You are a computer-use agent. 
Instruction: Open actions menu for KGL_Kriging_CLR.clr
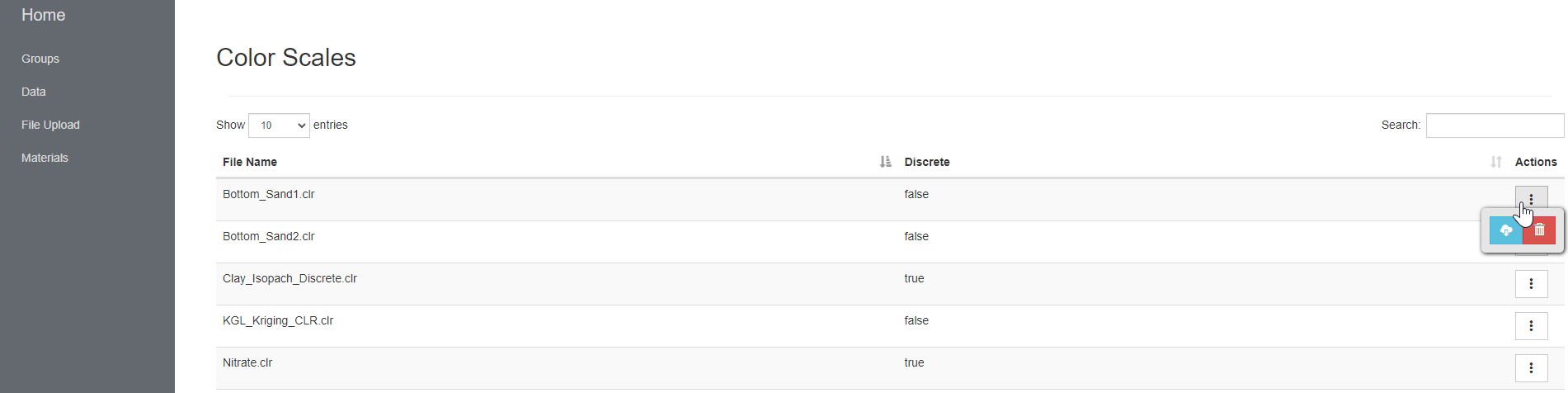[x=1531, y=325]
